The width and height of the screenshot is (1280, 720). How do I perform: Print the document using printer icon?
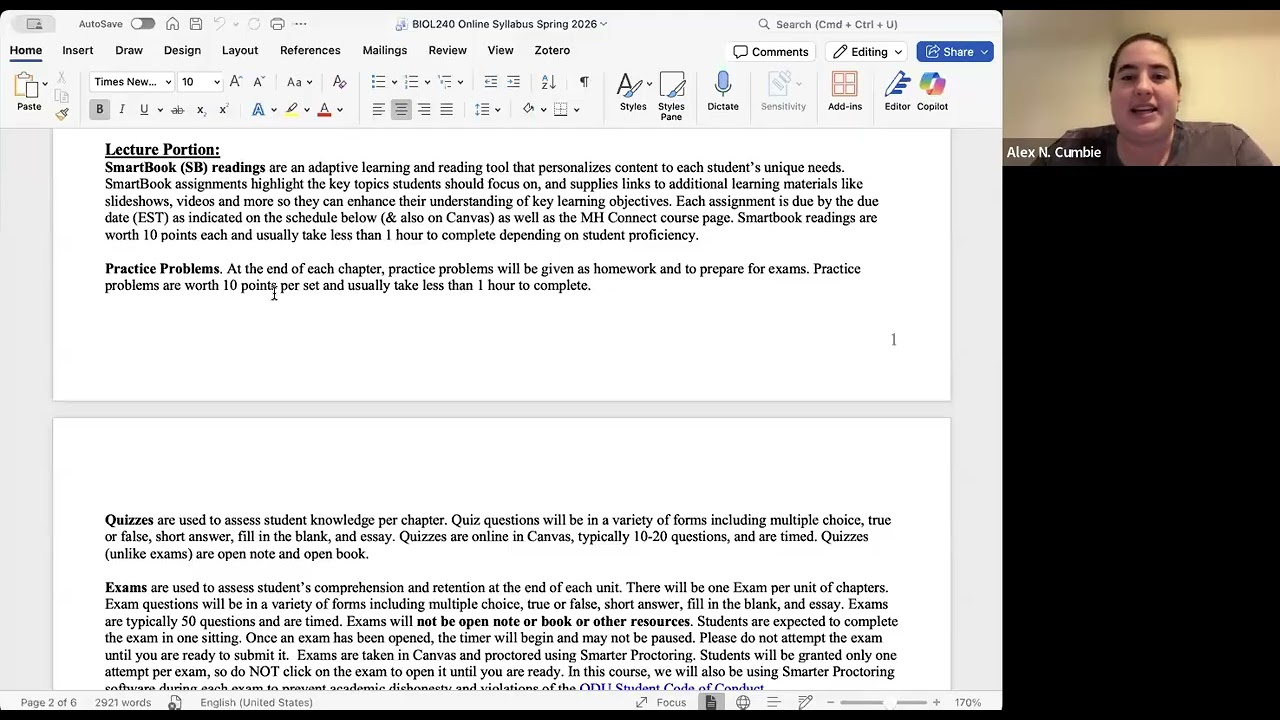(277, 24)
